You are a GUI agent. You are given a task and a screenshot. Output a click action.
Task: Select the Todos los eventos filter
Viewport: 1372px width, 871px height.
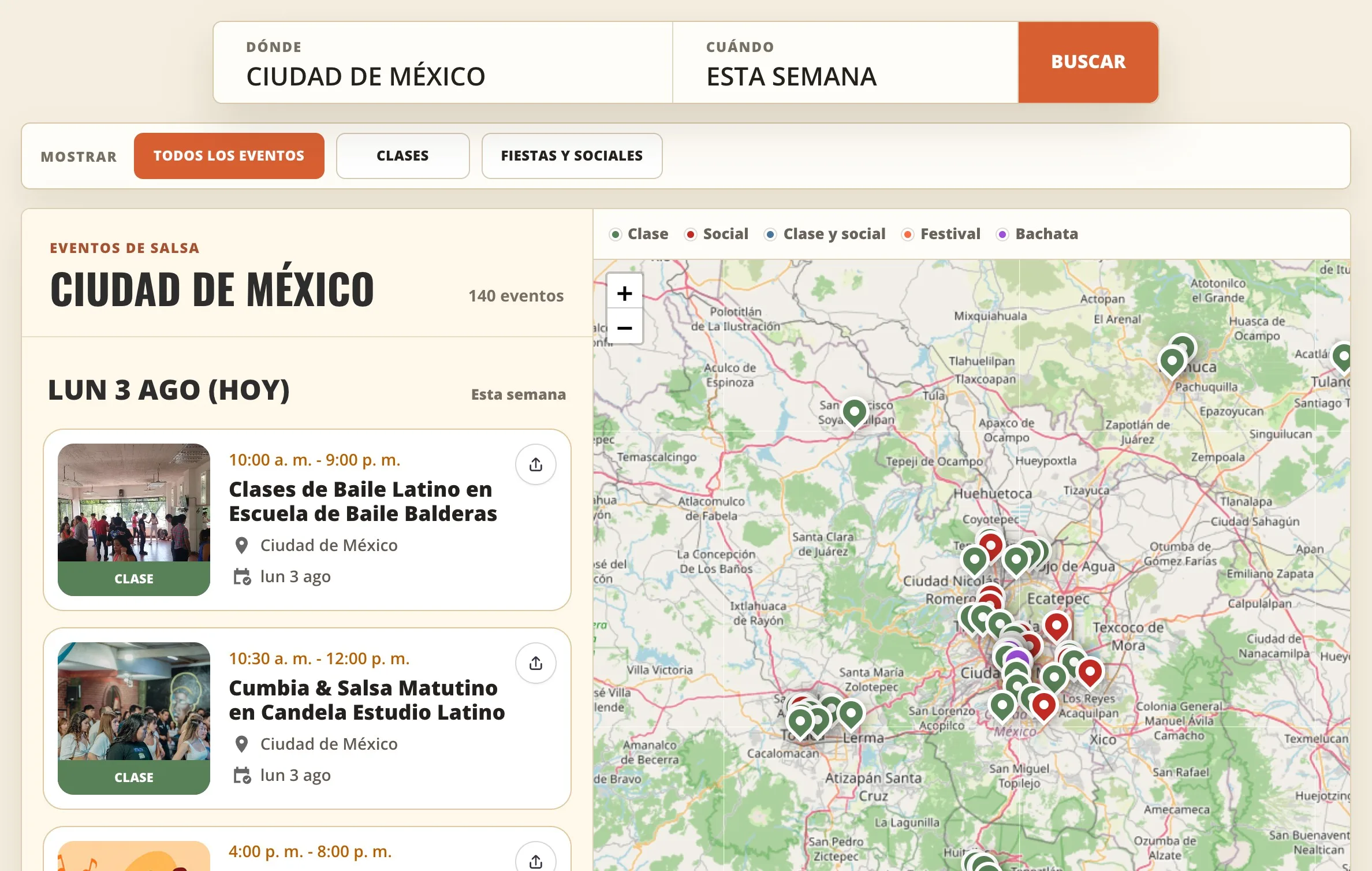point(229,156)
